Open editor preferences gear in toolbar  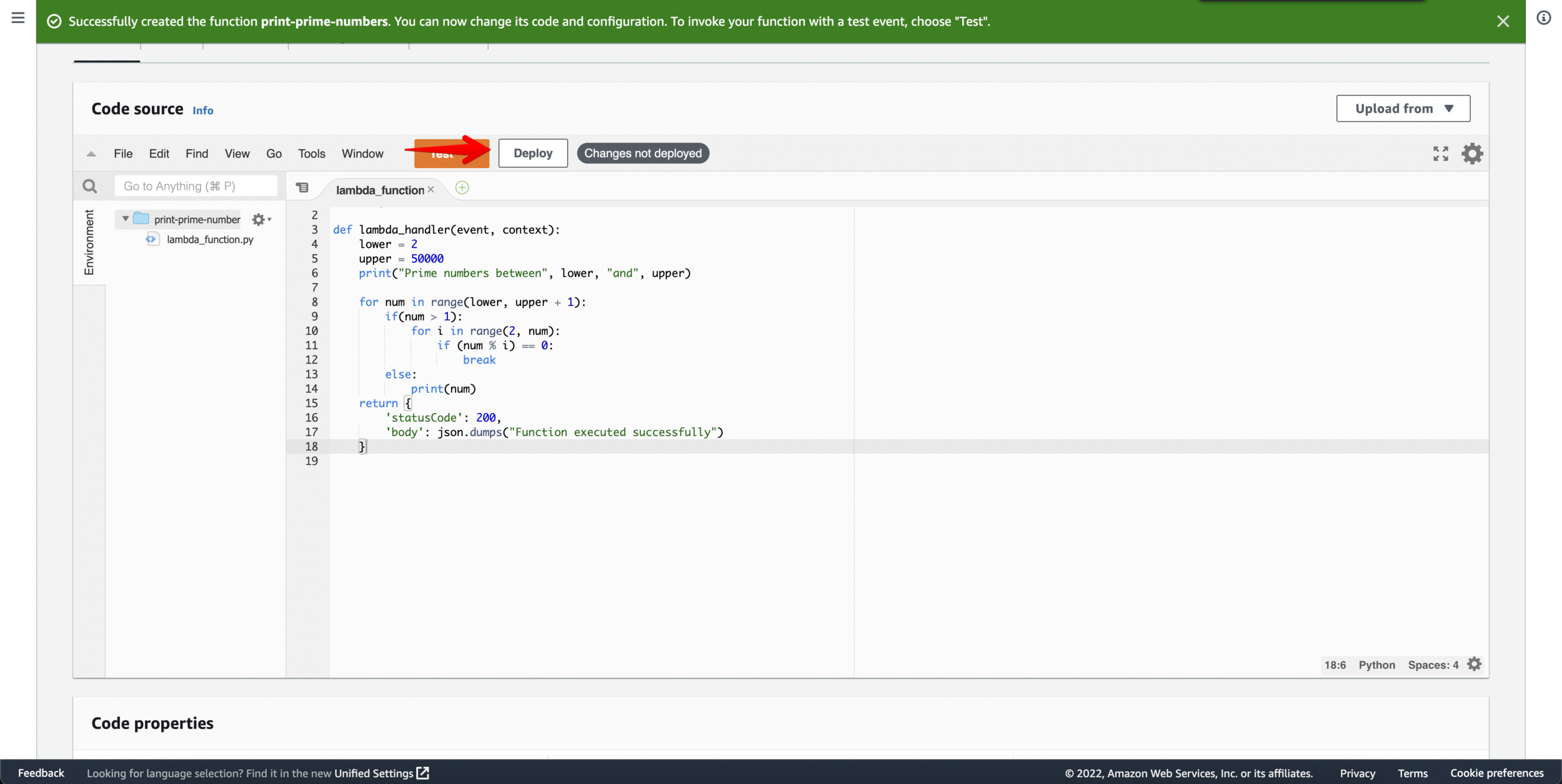tap(1472, 154)
